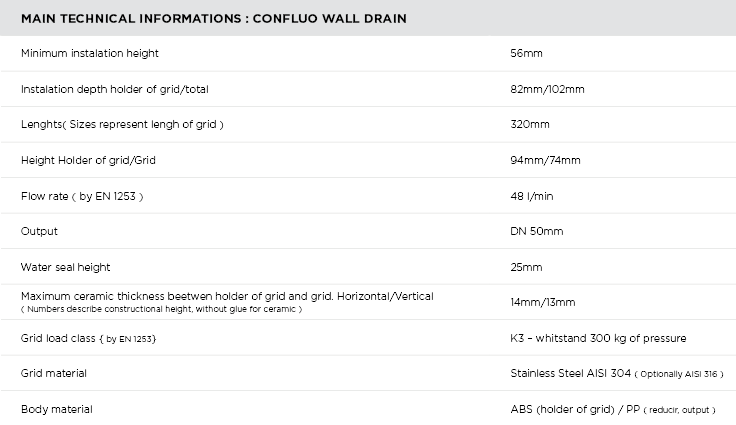Screen dimensions: 736x425
Task: Select the 56mm height value
Action: [526, 53]
